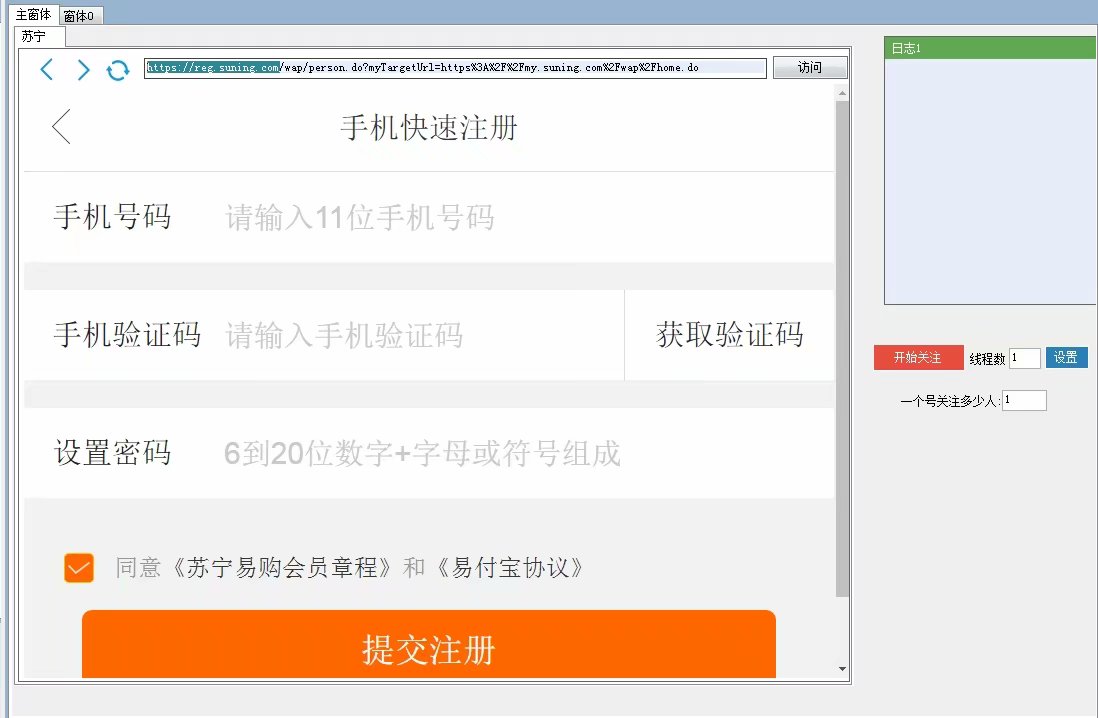Click the blue 设置 button
1098x718 pixels.
click(x=1066, y=357)
